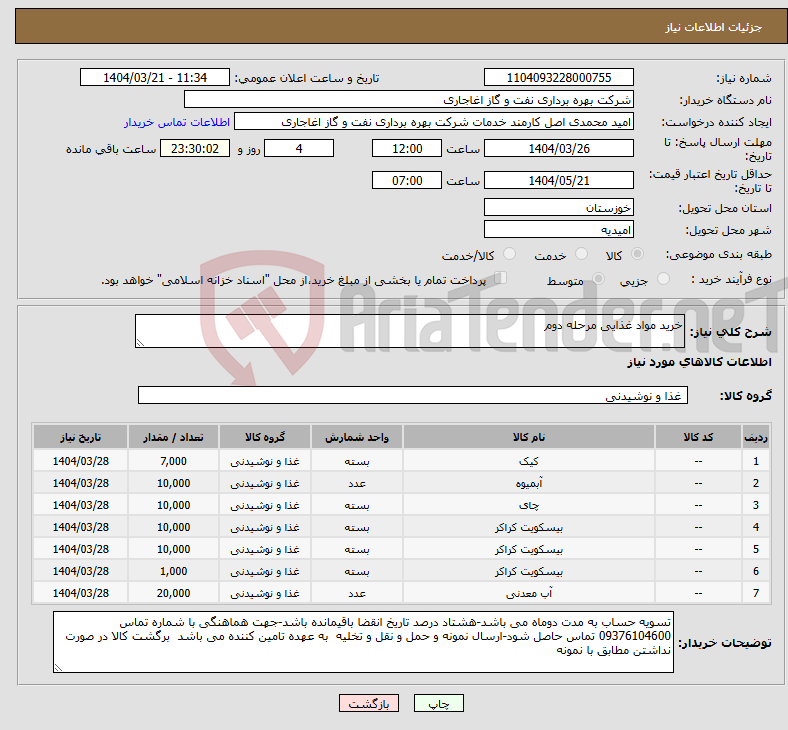
Task: Click the validity hour field 07:00
Action: pyautogui.click(x=407, y=180)
